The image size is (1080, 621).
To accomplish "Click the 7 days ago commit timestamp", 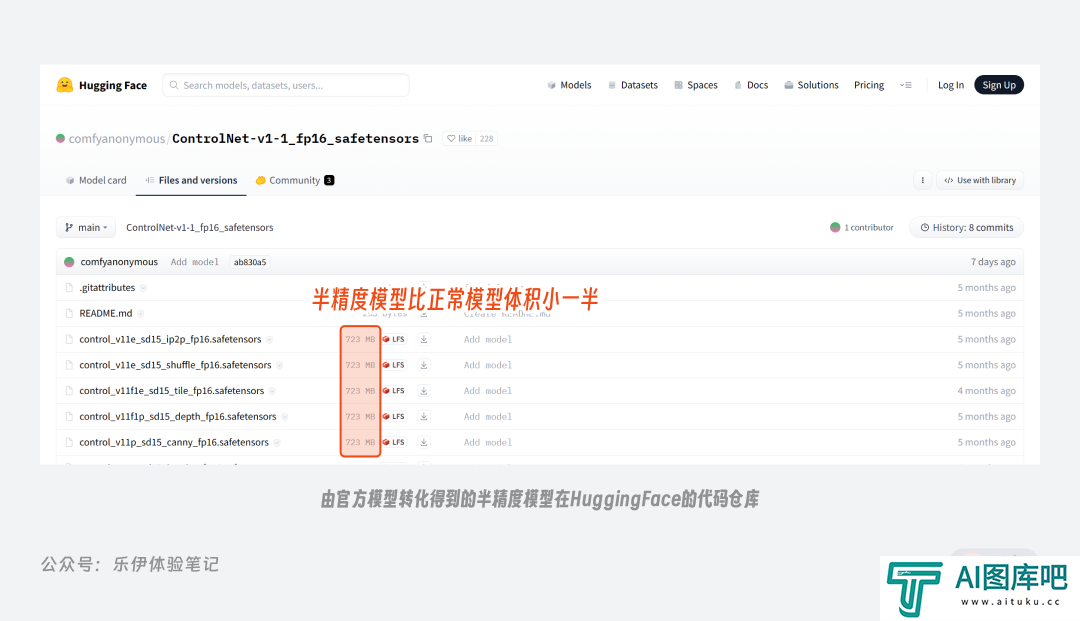I will (x=993, y=262).
